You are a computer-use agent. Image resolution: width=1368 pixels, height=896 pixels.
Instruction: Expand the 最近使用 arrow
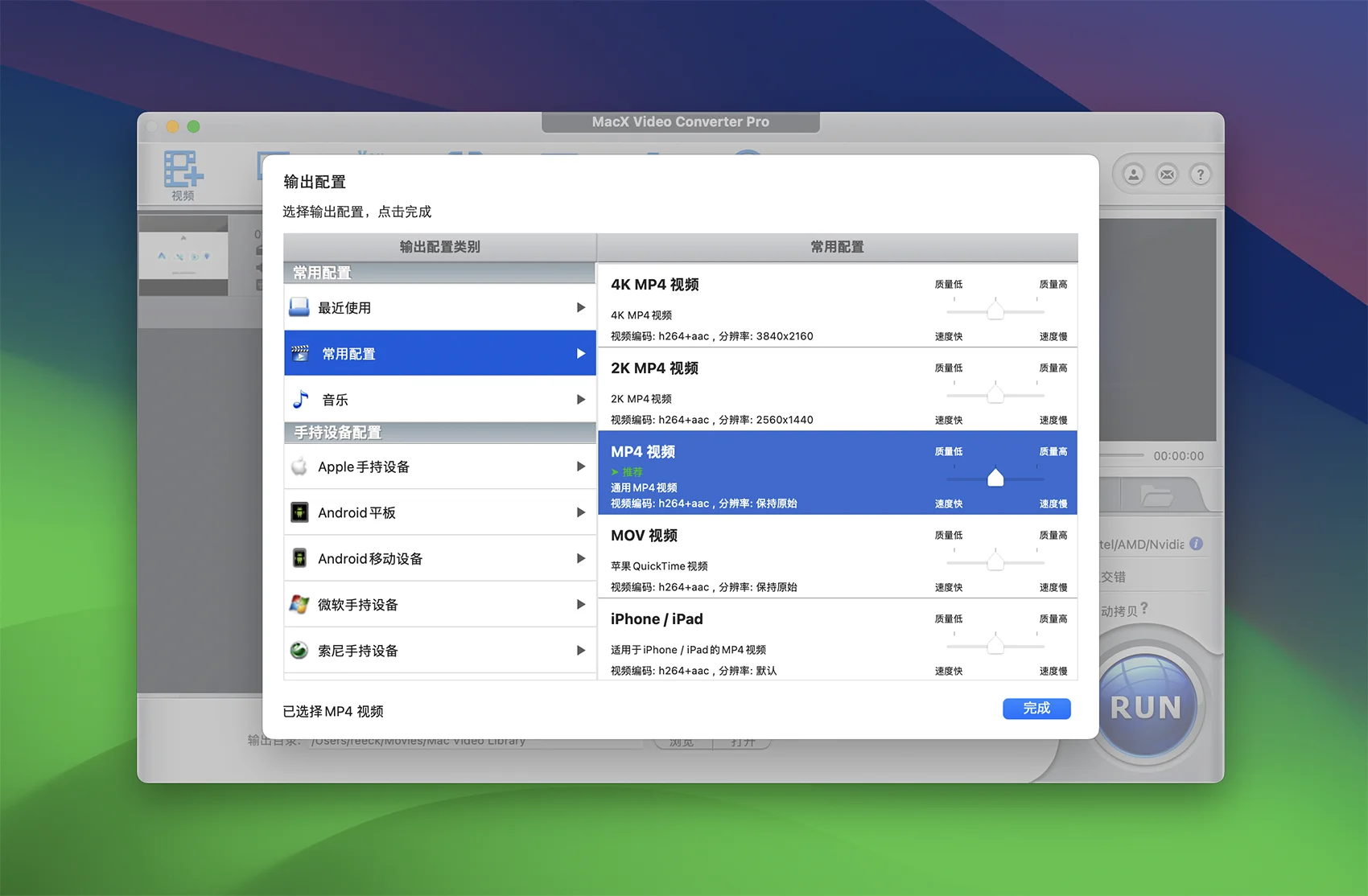(x=581, y=307)
